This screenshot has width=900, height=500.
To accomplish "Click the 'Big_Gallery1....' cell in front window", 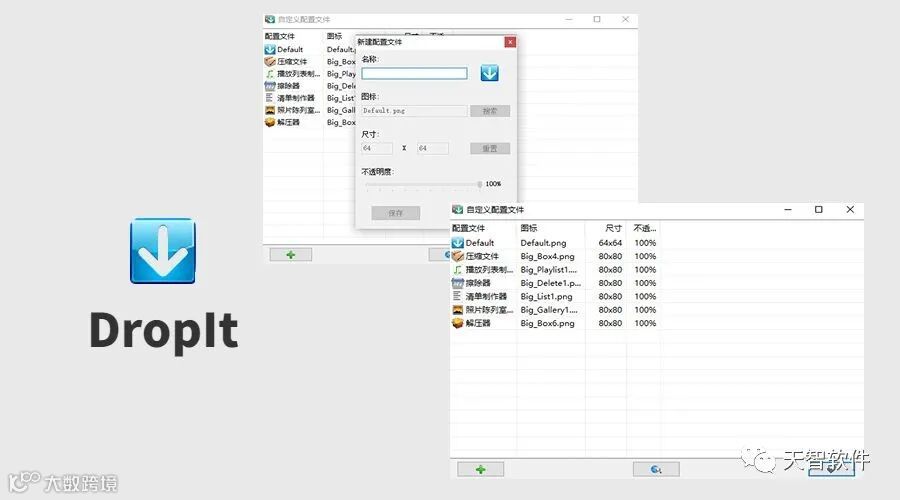I will 549,309.
